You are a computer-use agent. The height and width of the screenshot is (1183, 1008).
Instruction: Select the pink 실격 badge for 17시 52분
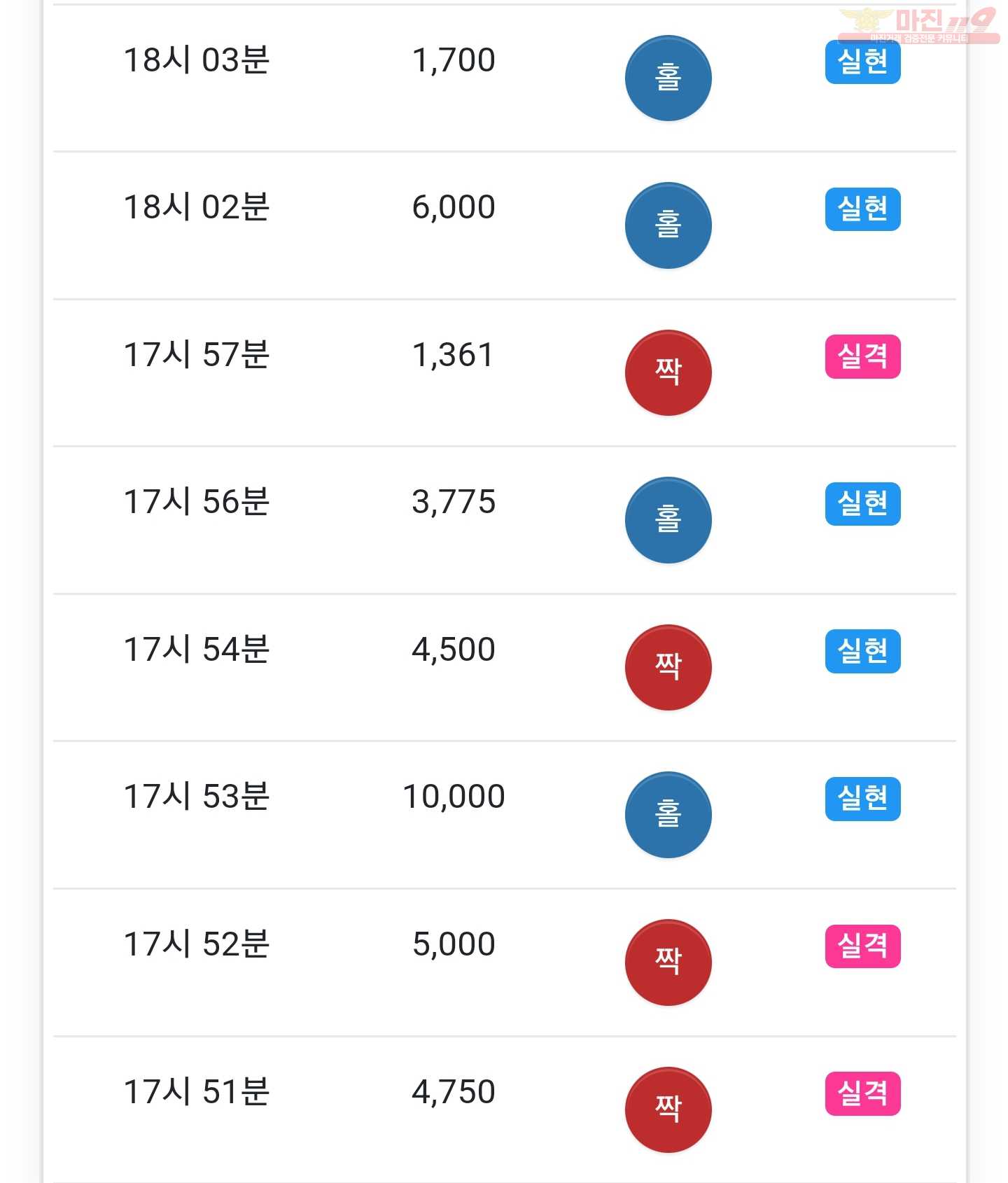tap(862, 946)
